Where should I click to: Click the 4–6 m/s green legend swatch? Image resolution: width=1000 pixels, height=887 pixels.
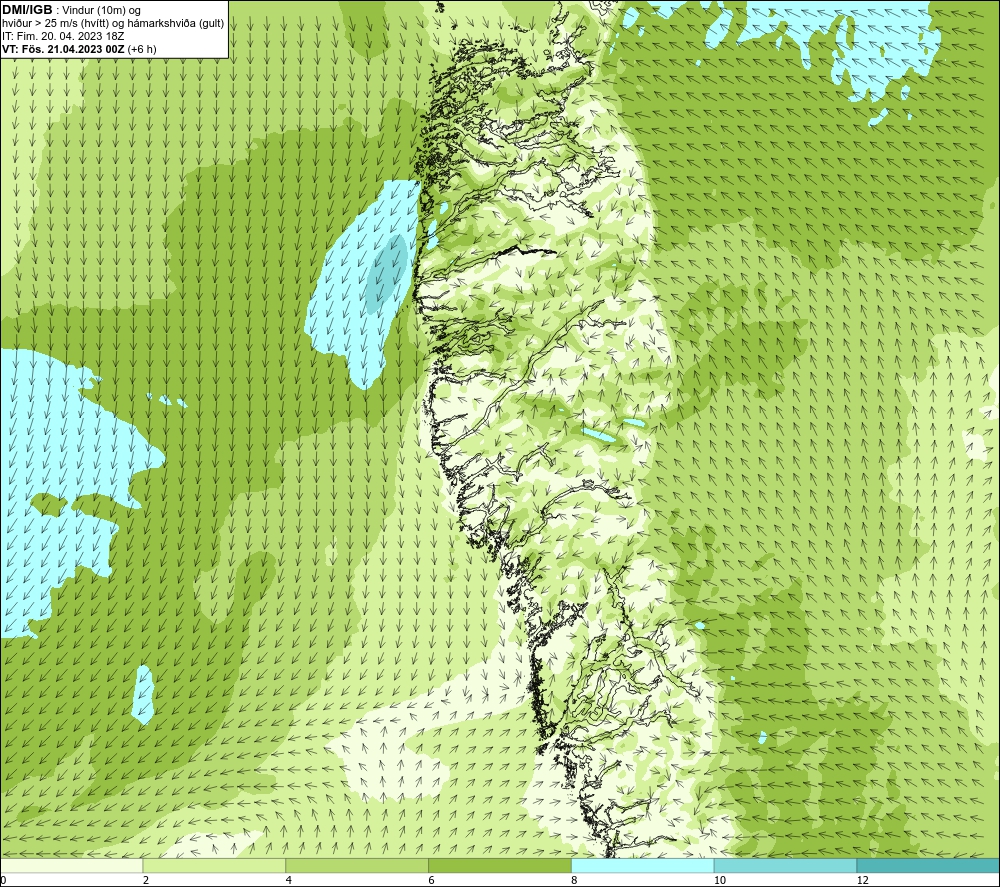click(357, 865)
